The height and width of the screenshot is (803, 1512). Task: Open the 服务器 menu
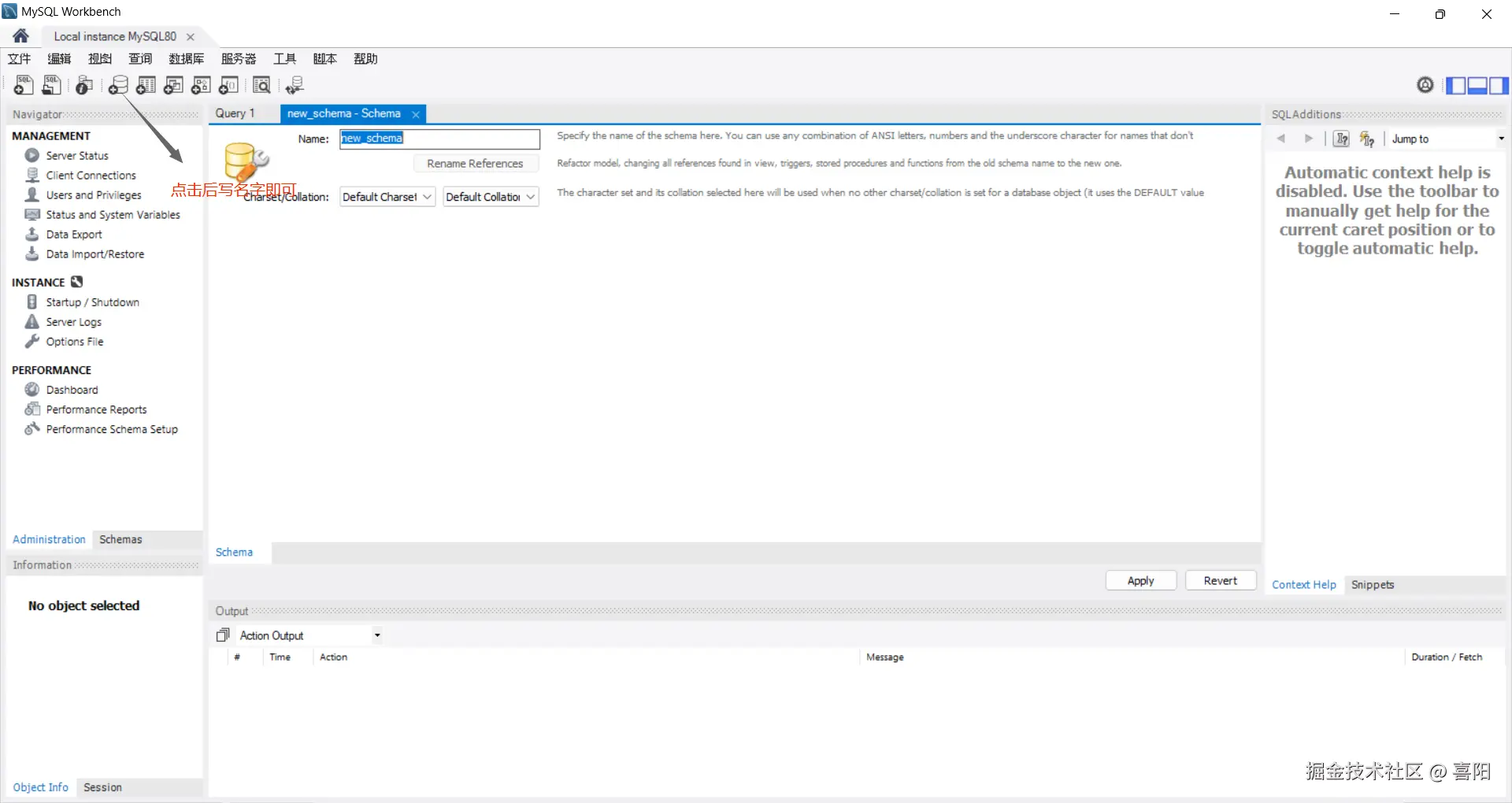(239, 59)
